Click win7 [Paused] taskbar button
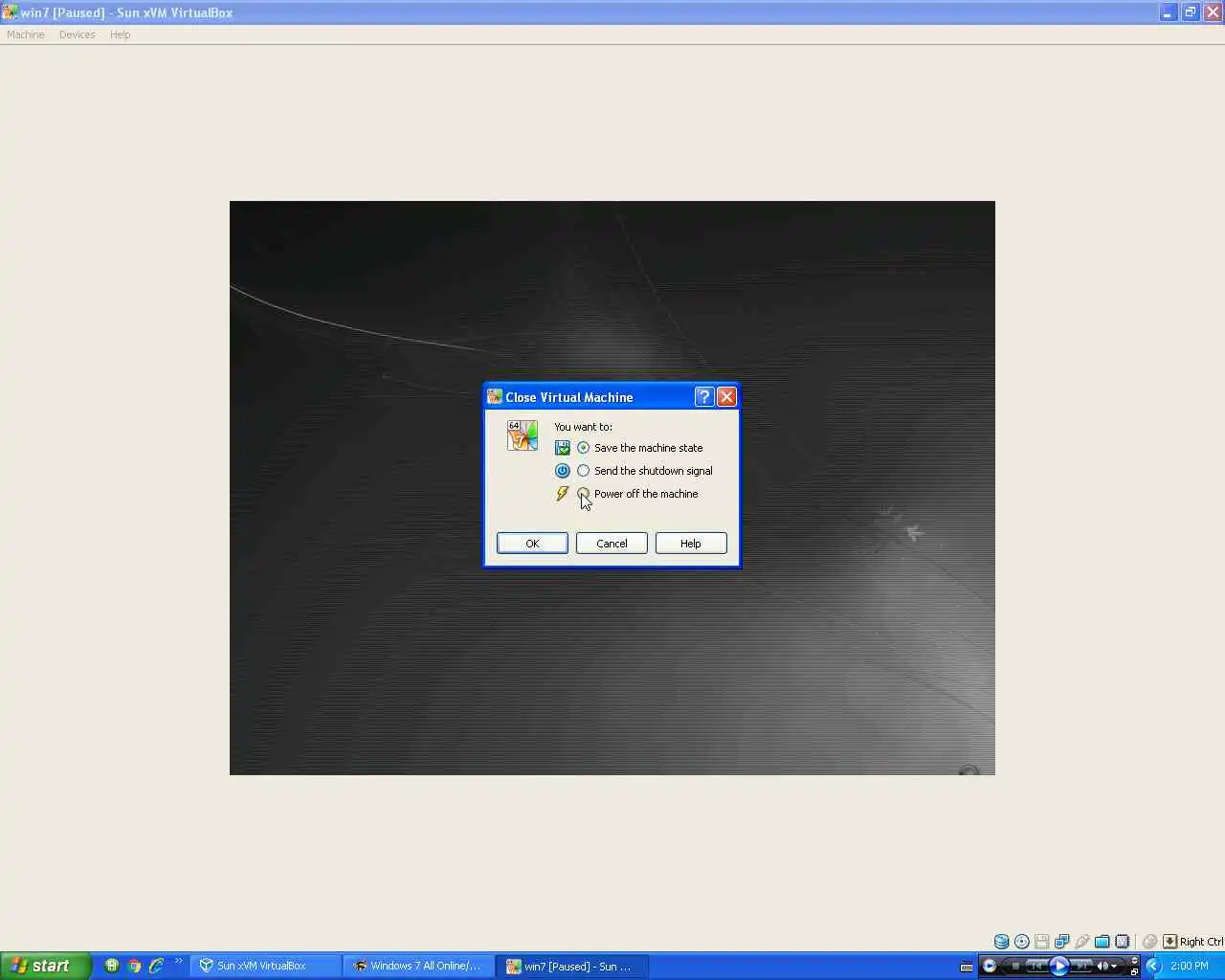 tap(572, 967)
